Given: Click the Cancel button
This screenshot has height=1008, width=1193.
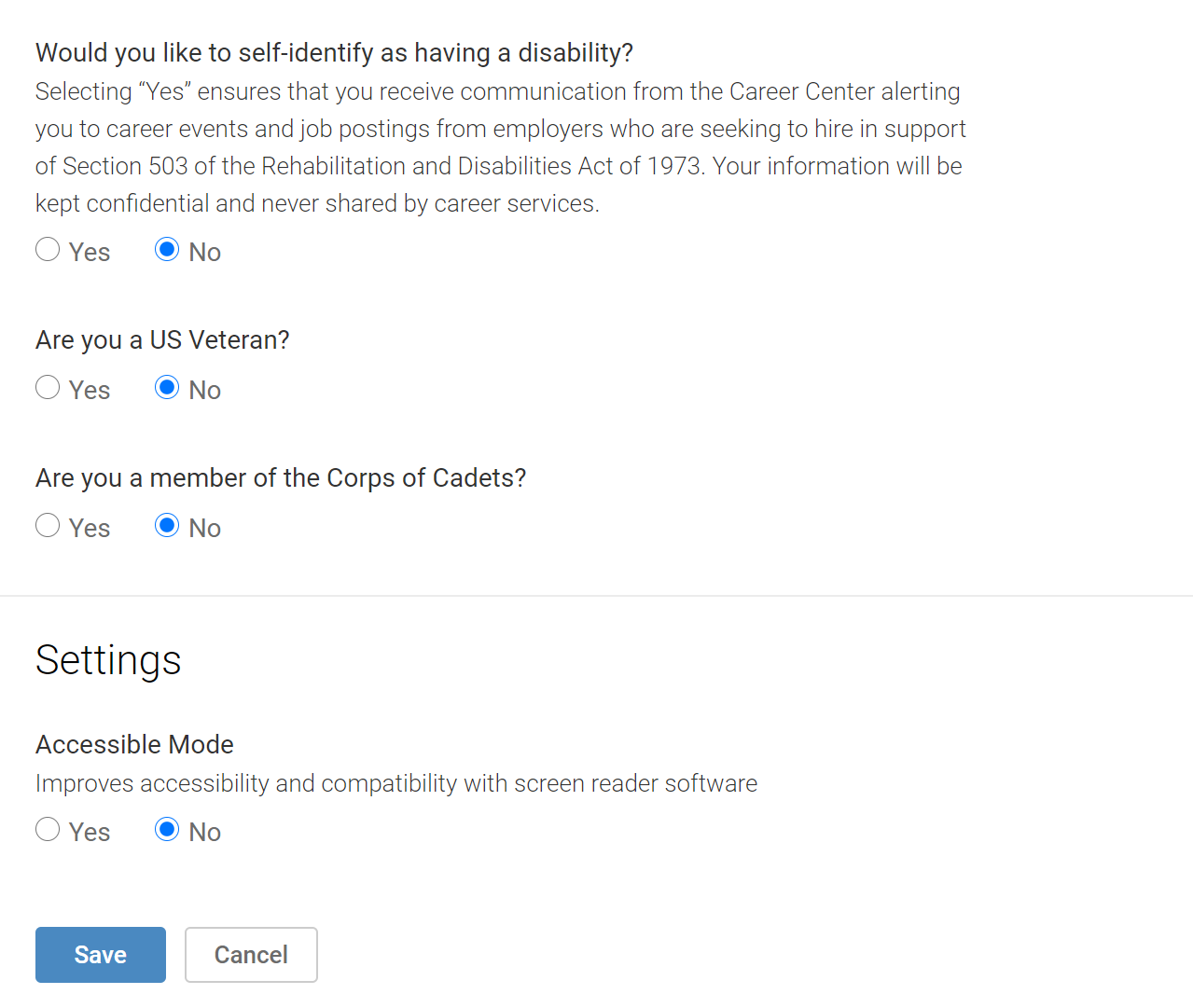Looking at the screenshot, I should point(251,955).
